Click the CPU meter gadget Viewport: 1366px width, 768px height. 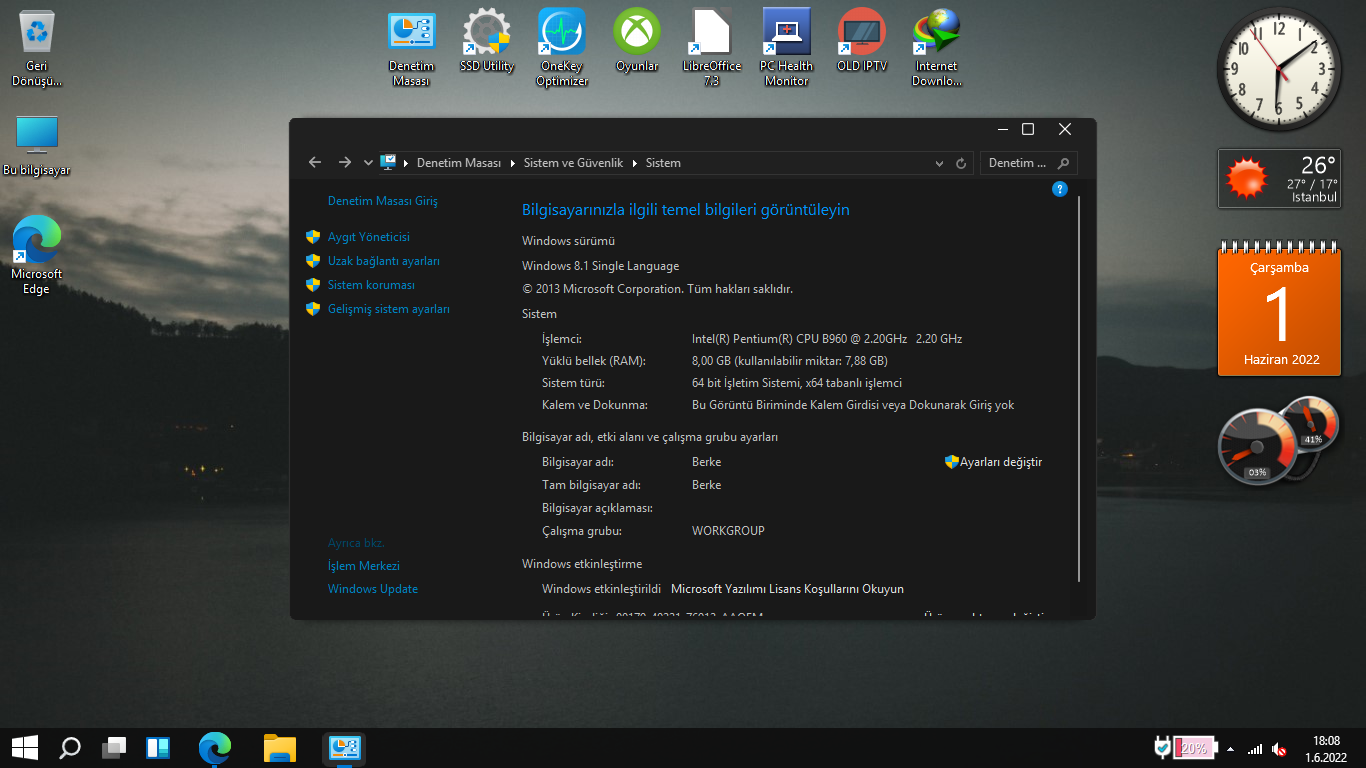[1257, 447]
